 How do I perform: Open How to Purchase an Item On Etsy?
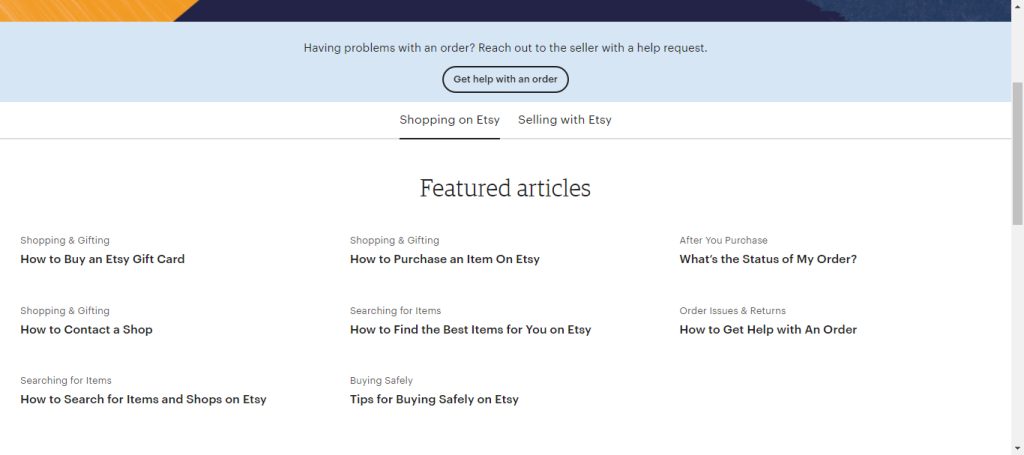[445, 259]
